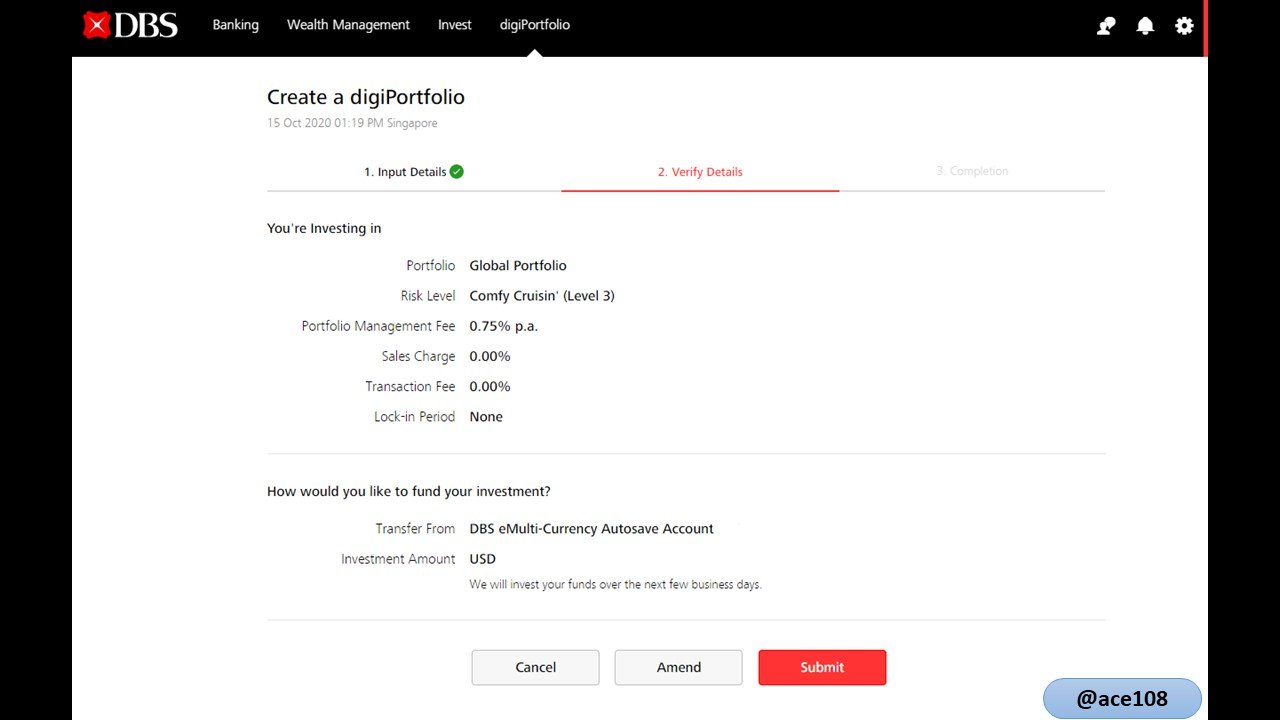The image size is (1280, 720).
Task: Click the Transaction Fee 0.00% value
Action: [x=490, y=386]
